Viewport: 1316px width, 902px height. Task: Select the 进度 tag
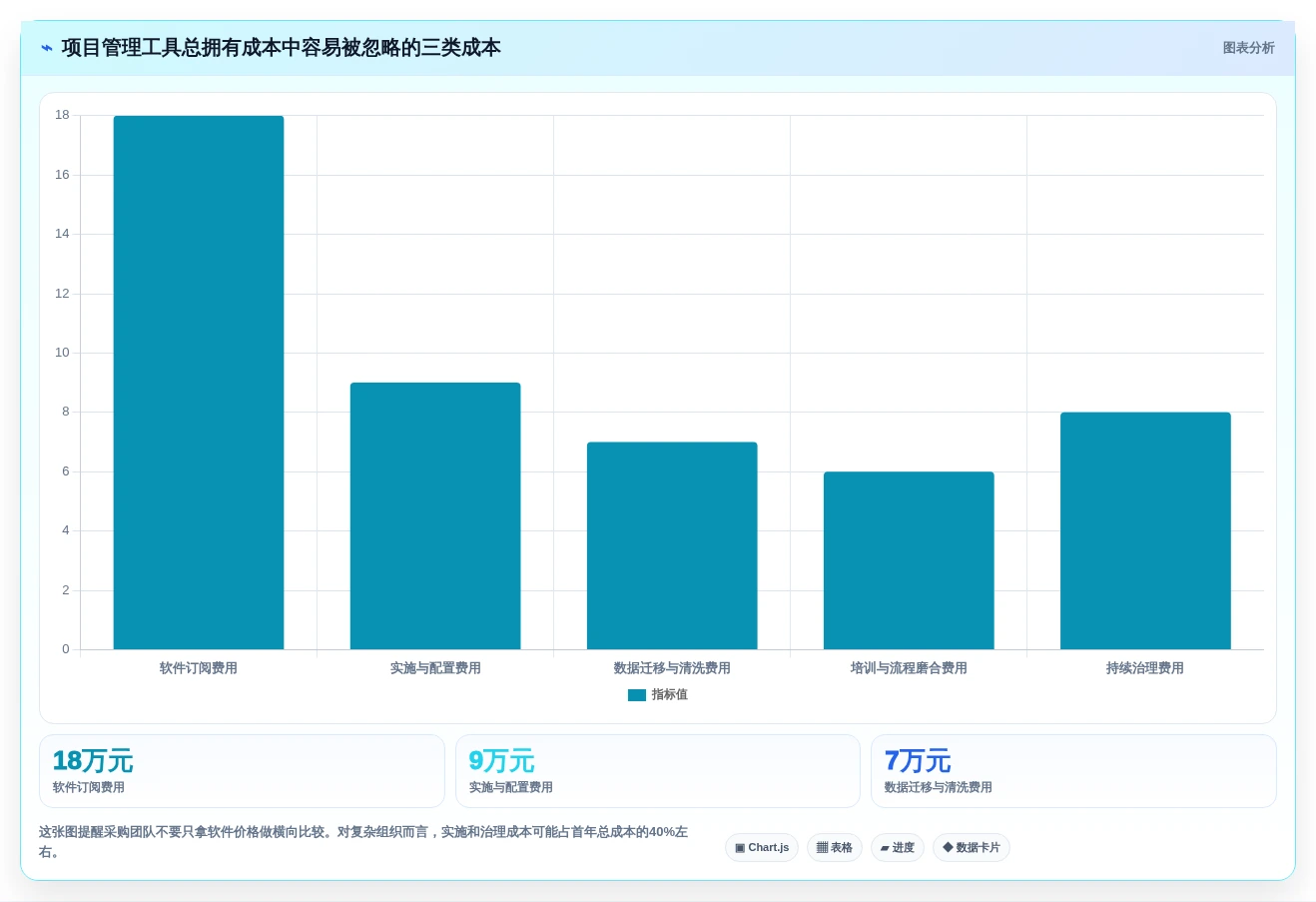898,848
